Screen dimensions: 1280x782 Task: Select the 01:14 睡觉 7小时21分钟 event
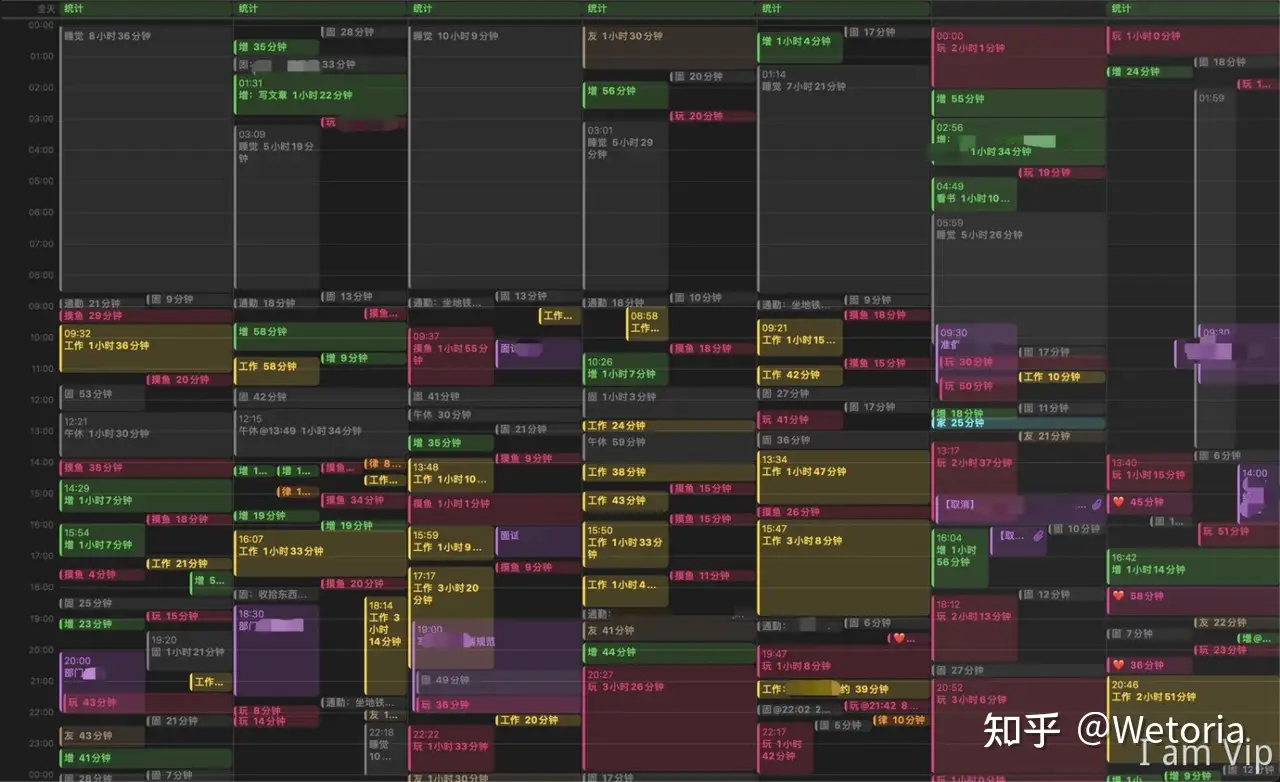844,179
